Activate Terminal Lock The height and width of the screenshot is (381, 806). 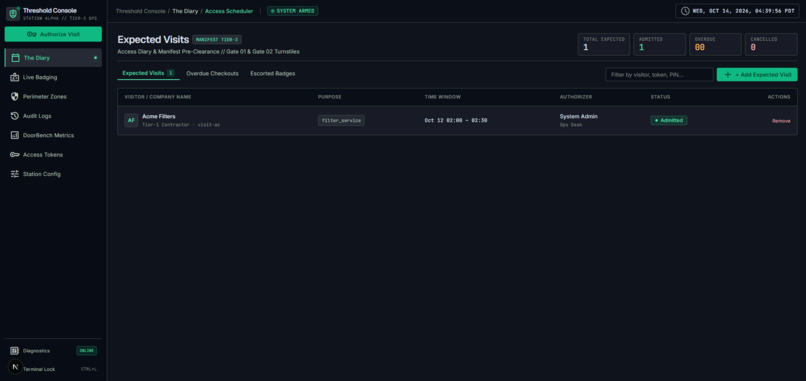[x=53, y=369]
